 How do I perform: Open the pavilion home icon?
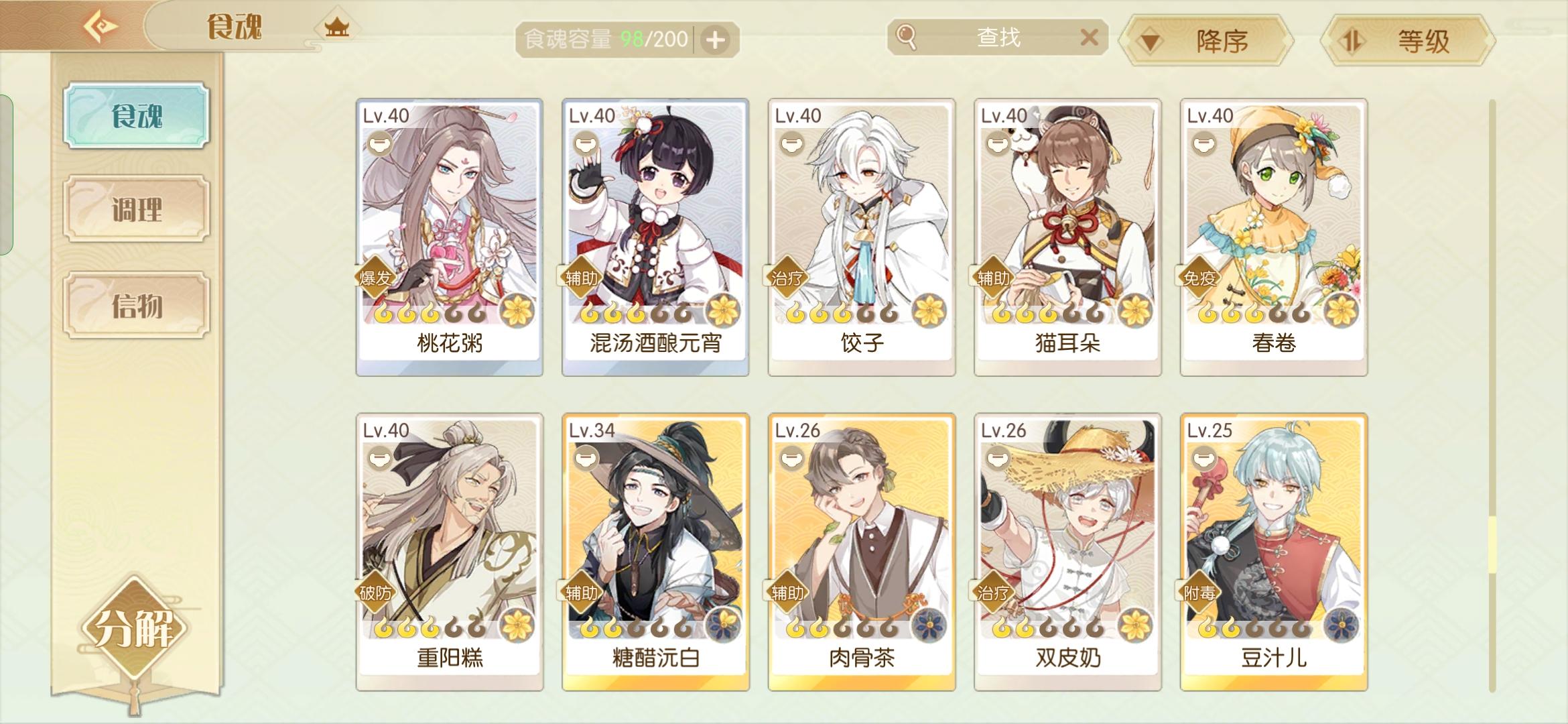click(x=337, y=28)
